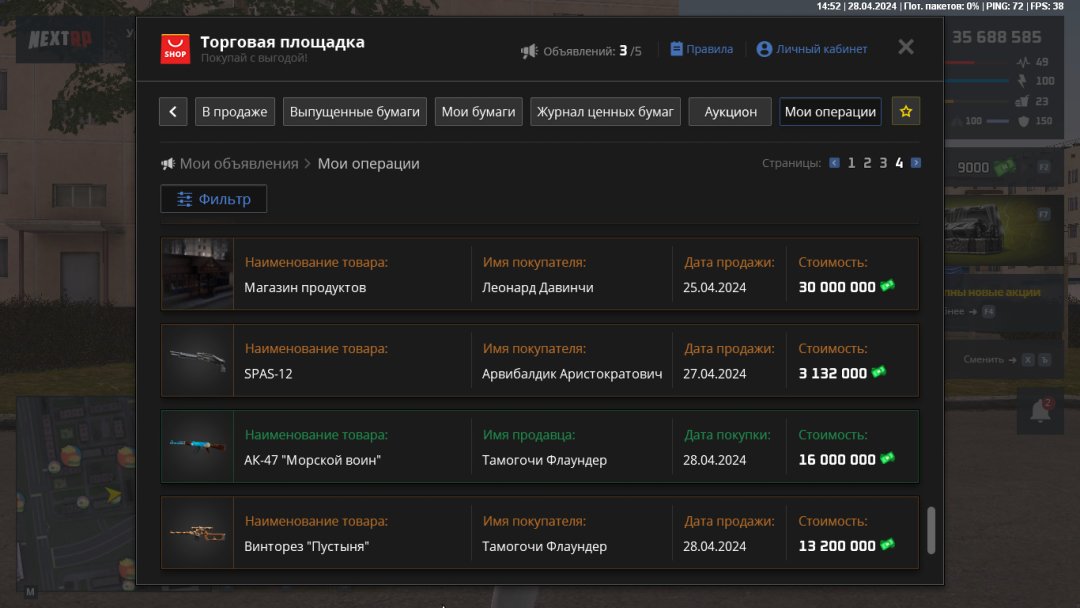Click the Магазин продуктов thumbnail image
Viewport: 1080px width, 608px height.
point(198,273)
